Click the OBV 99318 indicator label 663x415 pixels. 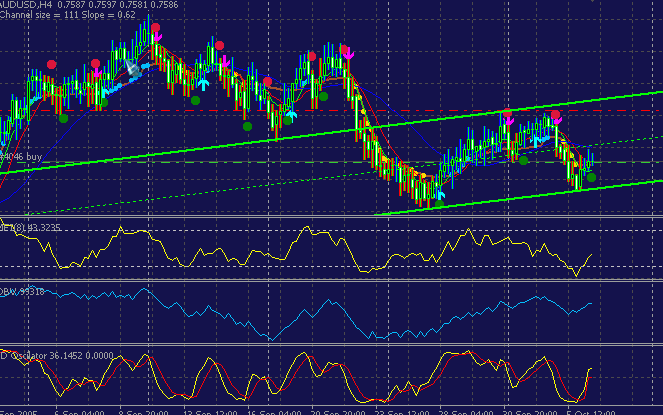[x=22, y=292]
